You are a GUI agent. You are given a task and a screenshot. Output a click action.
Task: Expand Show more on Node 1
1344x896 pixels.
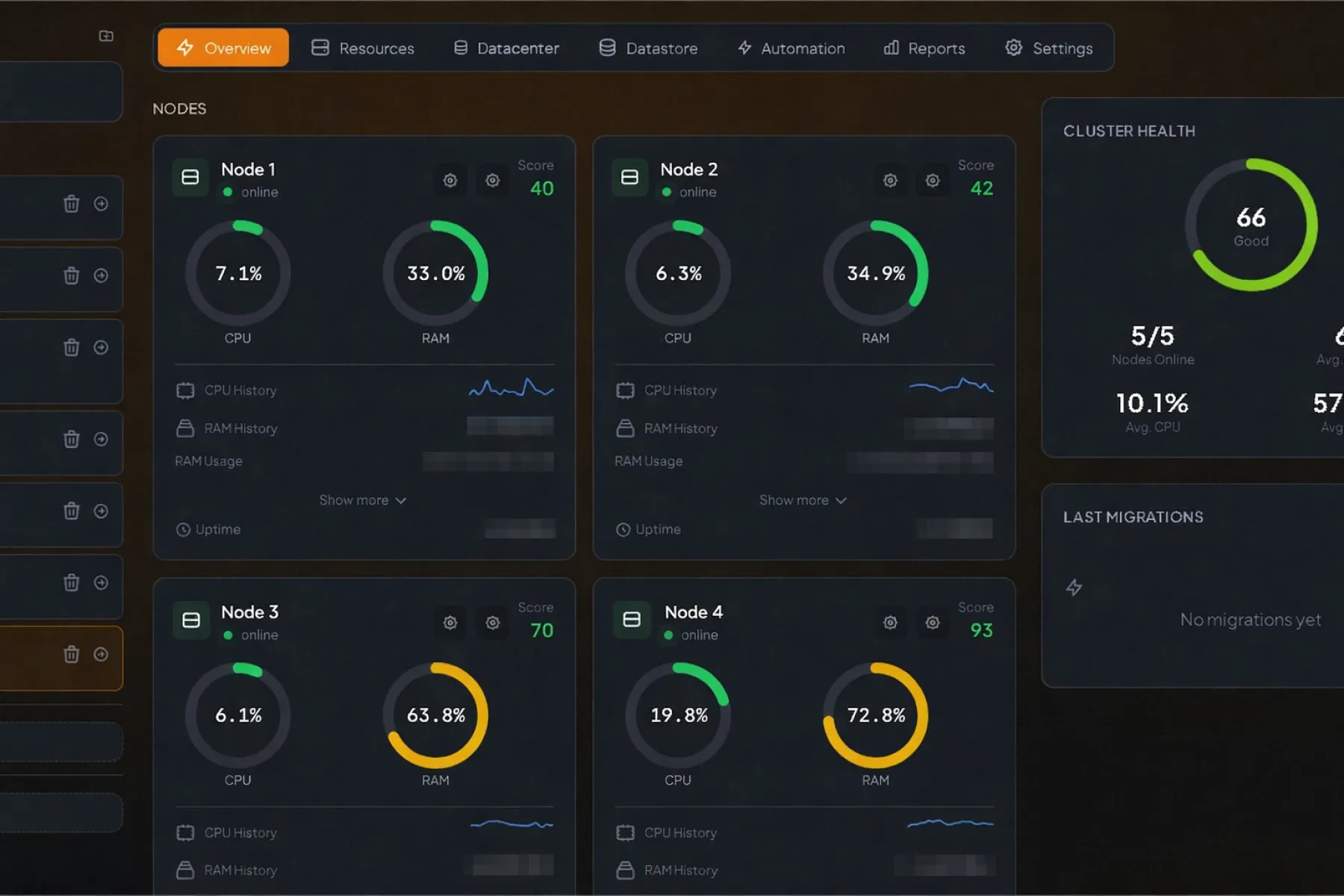click(364, 500)
